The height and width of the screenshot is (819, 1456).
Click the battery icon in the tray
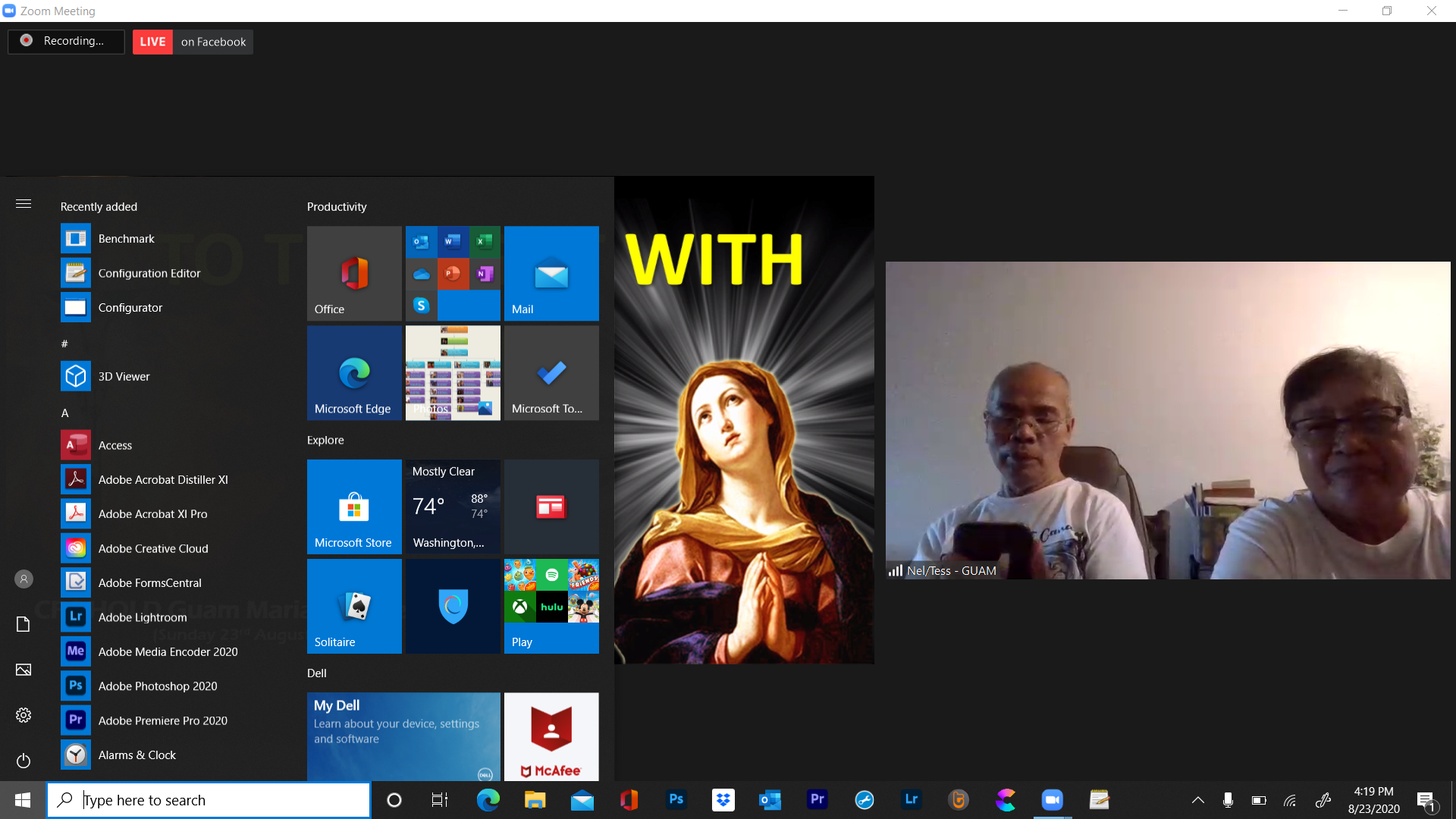tap(1259, 800)
